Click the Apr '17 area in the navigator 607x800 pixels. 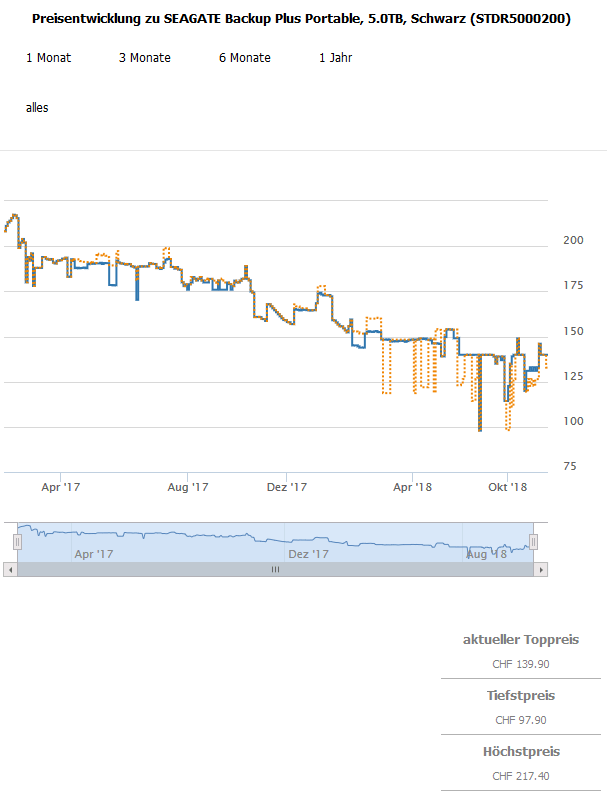point(94,553)
